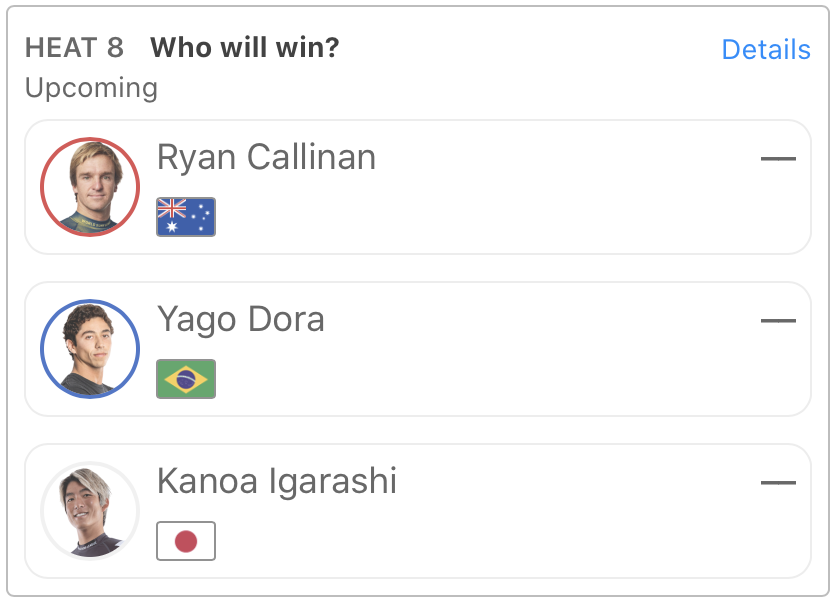The height and width of the screenshot is (606, 838).
Task: Click the dash icon beside Ryan Callinan
Action: click(x=778, y=159)
